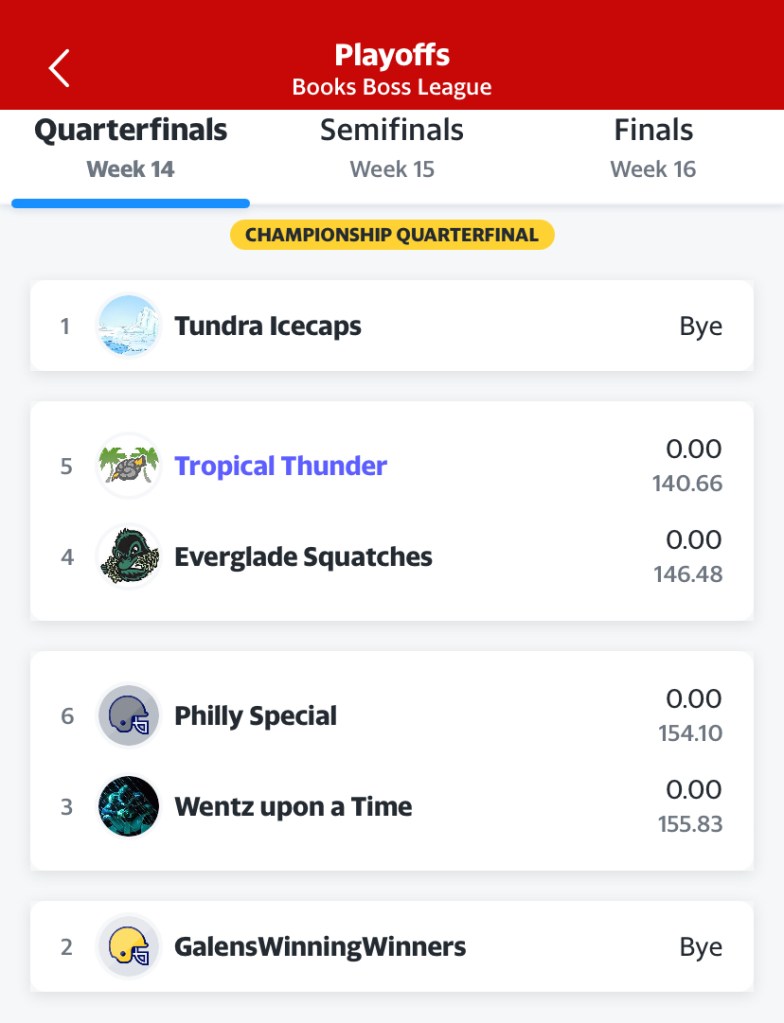Tap GalensWinningWinners yellow helmet icon
This screenshot has width=784, height=1023.
pyautogui.click(x=129, y=947)
